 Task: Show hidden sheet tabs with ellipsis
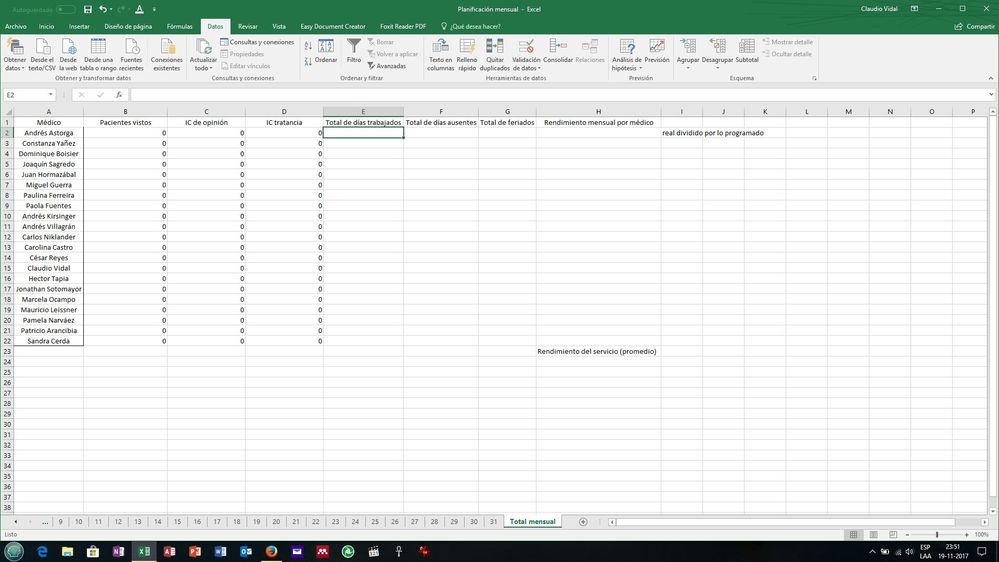tap(45, 521)
